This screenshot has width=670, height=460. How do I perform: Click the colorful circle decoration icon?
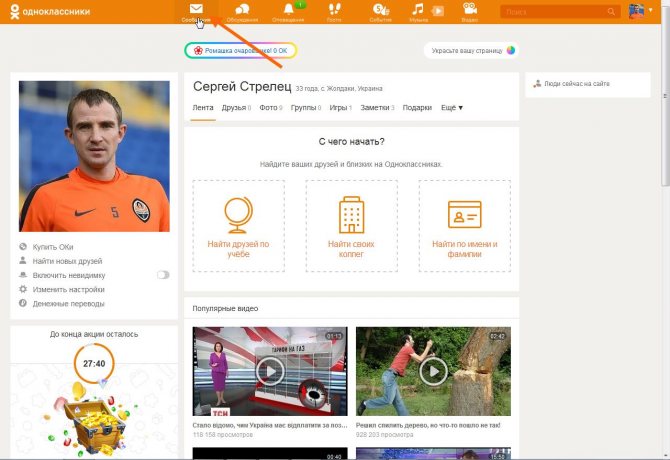(511, 50)
